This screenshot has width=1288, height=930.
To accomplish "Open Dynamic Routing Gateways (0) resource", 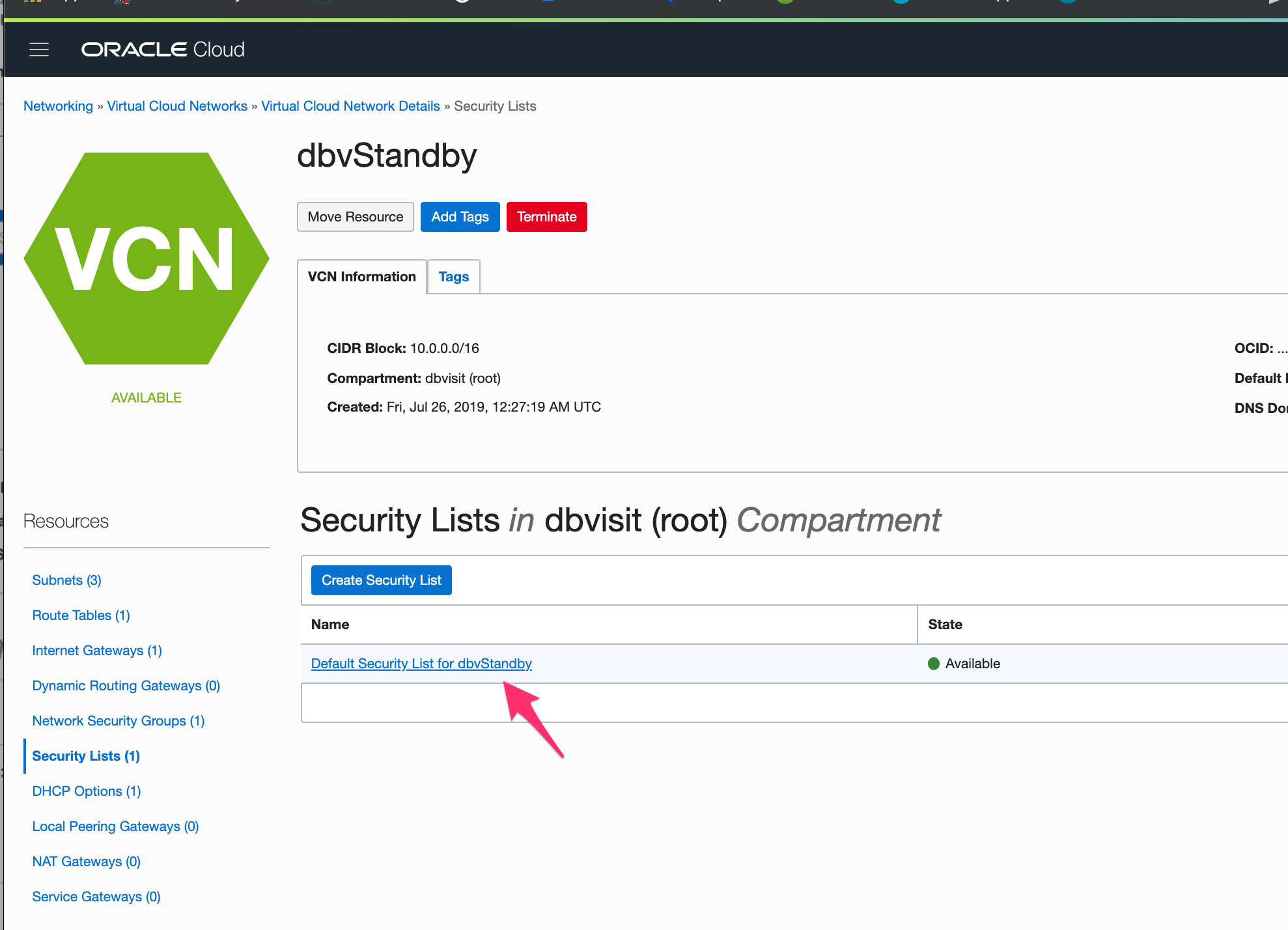I will coord(126,686).
